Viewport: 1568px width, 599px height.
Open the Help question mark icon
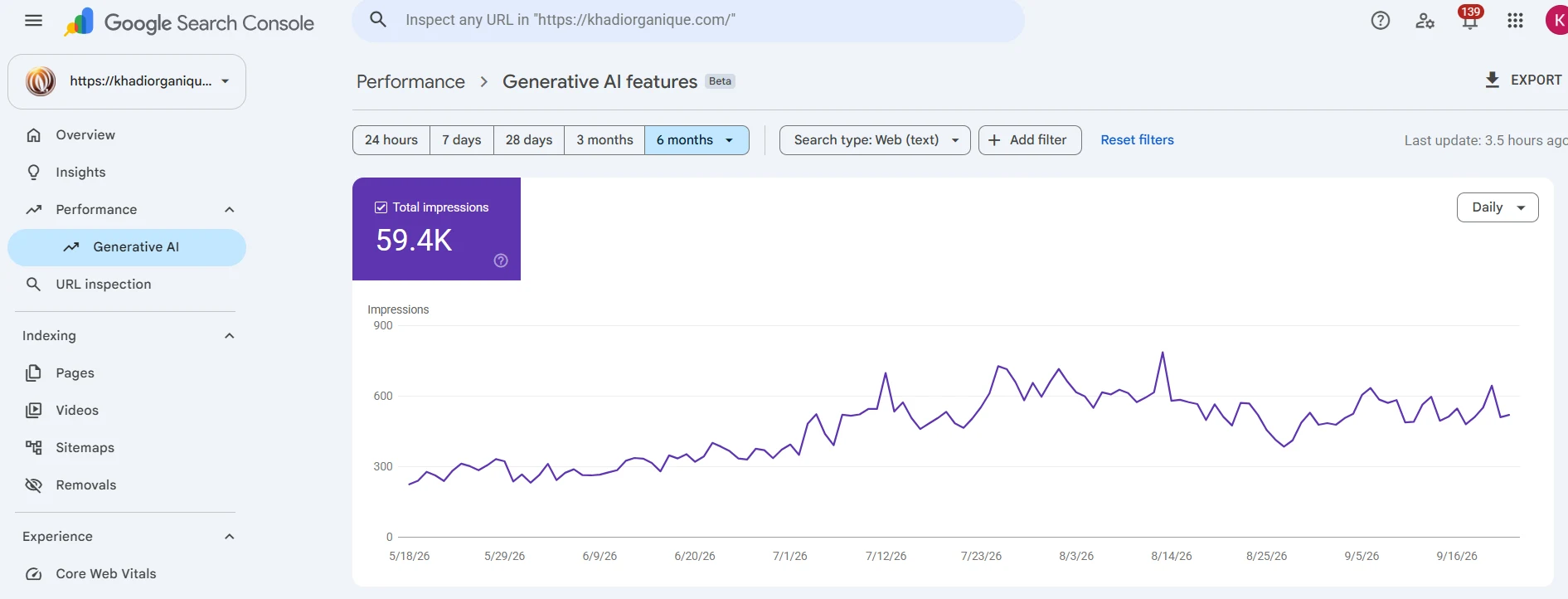(1380, 21)
